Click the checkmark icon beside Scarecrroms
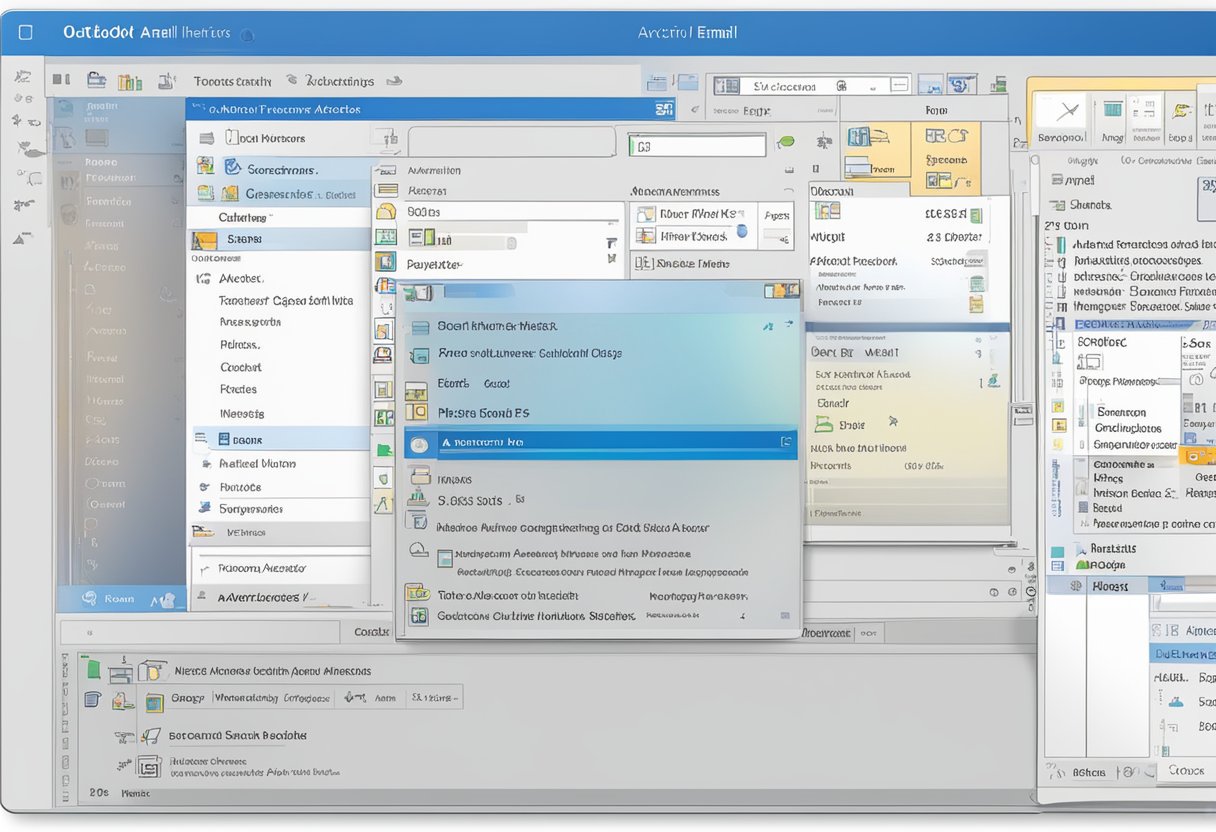Viewport: 1216px width, 832px height. pyautogui.click(x=233, y=168)
